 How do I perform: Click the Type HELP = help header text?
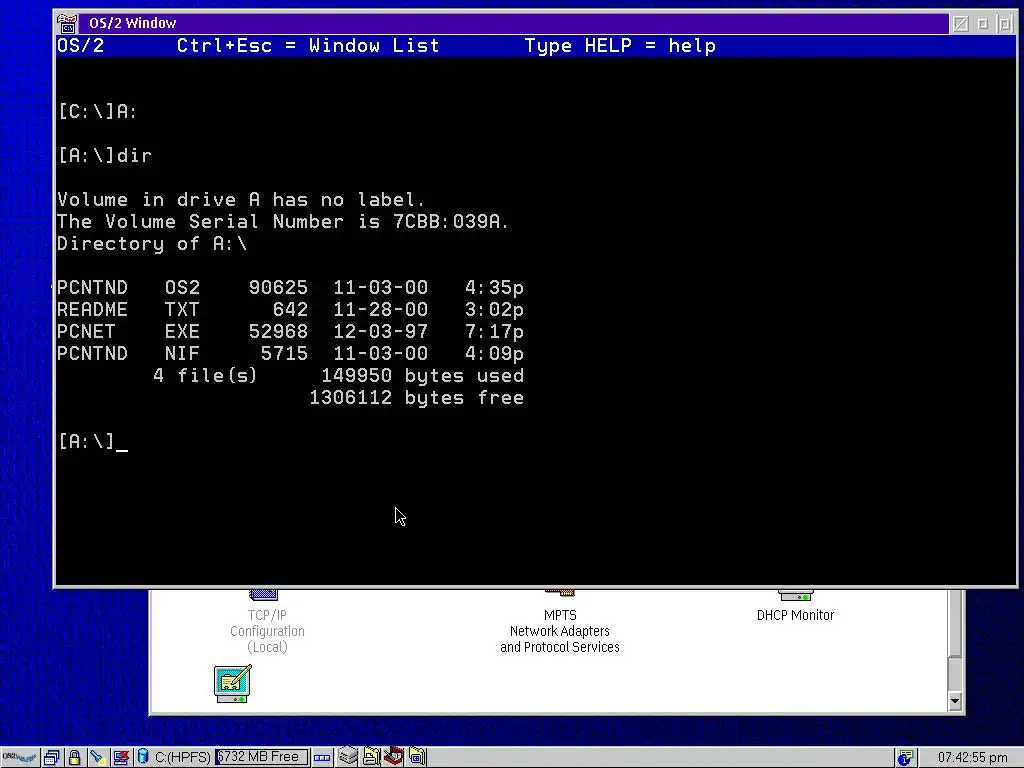620,46
